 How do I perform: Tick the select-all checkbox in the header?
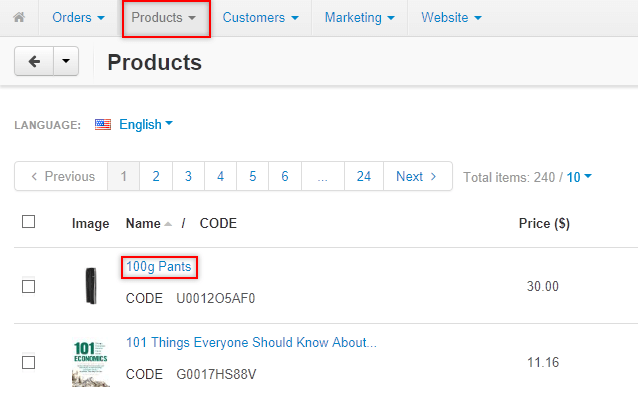point(28,222)
